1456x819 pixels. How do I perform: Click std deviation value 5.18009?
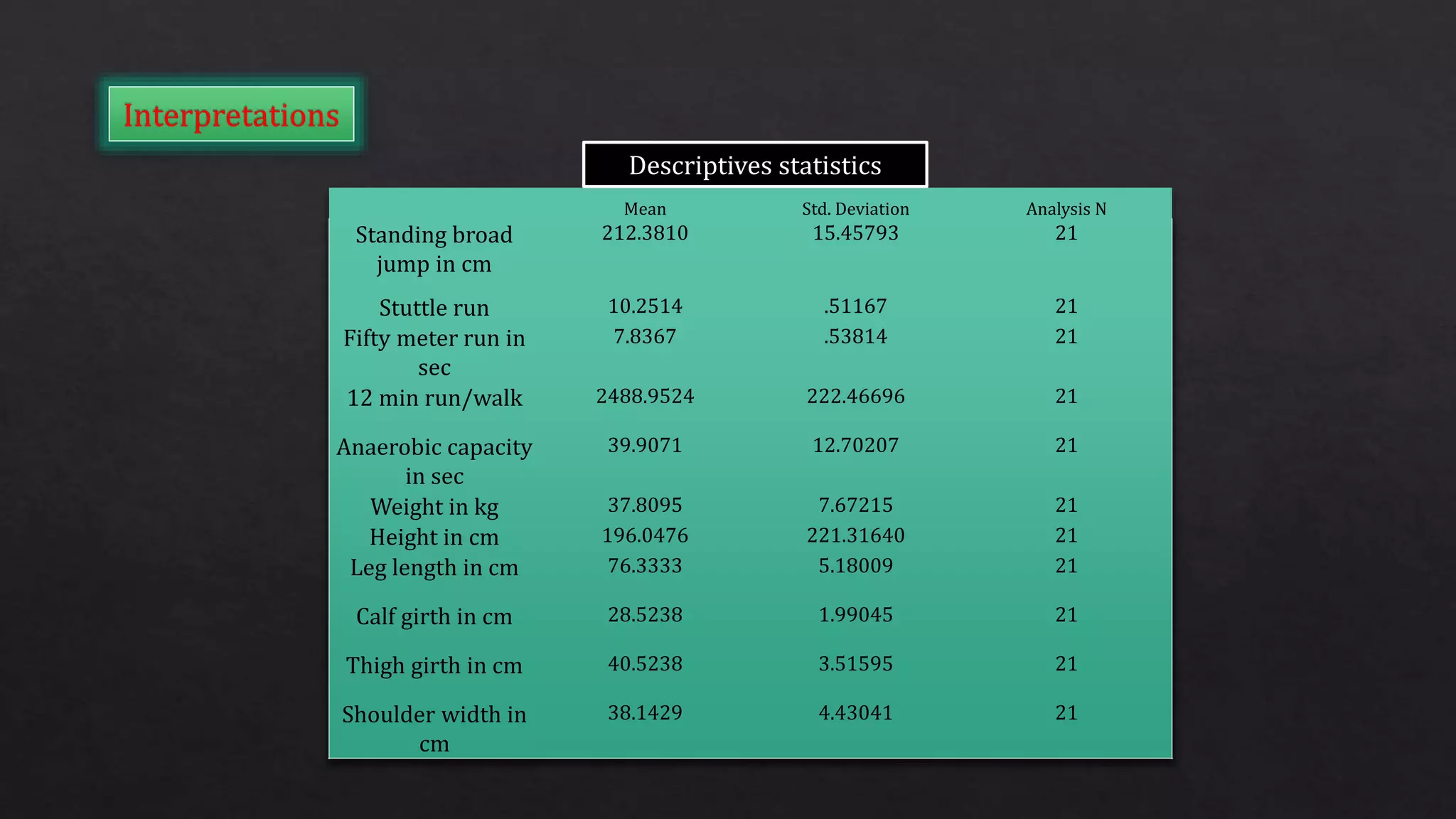pos(855,566)
